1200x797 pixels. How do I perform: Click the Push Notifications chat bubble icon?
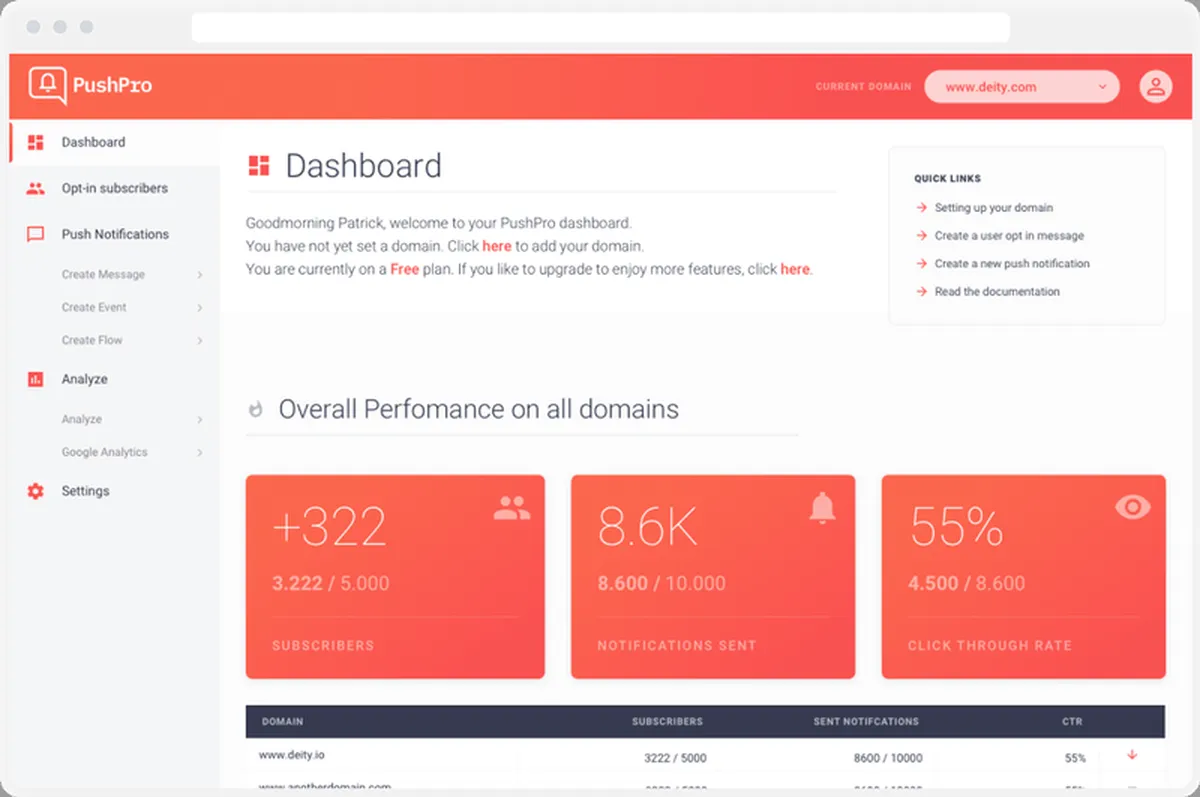pos(36,235)
